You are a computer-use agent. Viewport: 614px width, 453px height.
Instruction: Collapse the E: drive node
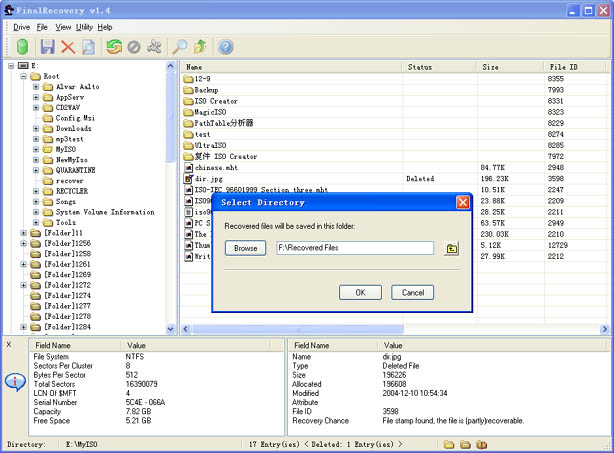(11, 66)
